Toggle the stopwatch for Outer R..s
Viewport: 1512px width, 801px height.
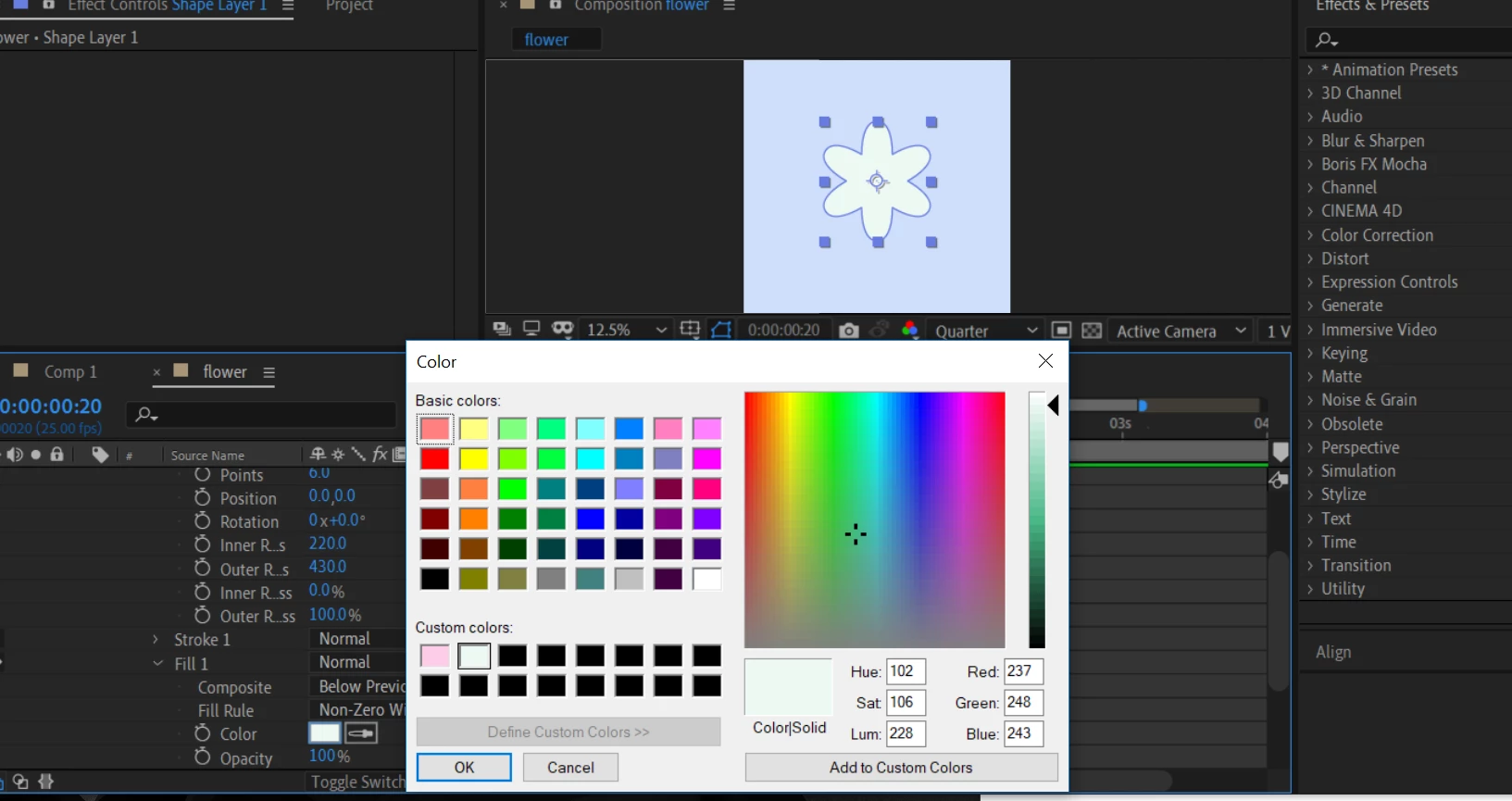(x=203, y=568)
